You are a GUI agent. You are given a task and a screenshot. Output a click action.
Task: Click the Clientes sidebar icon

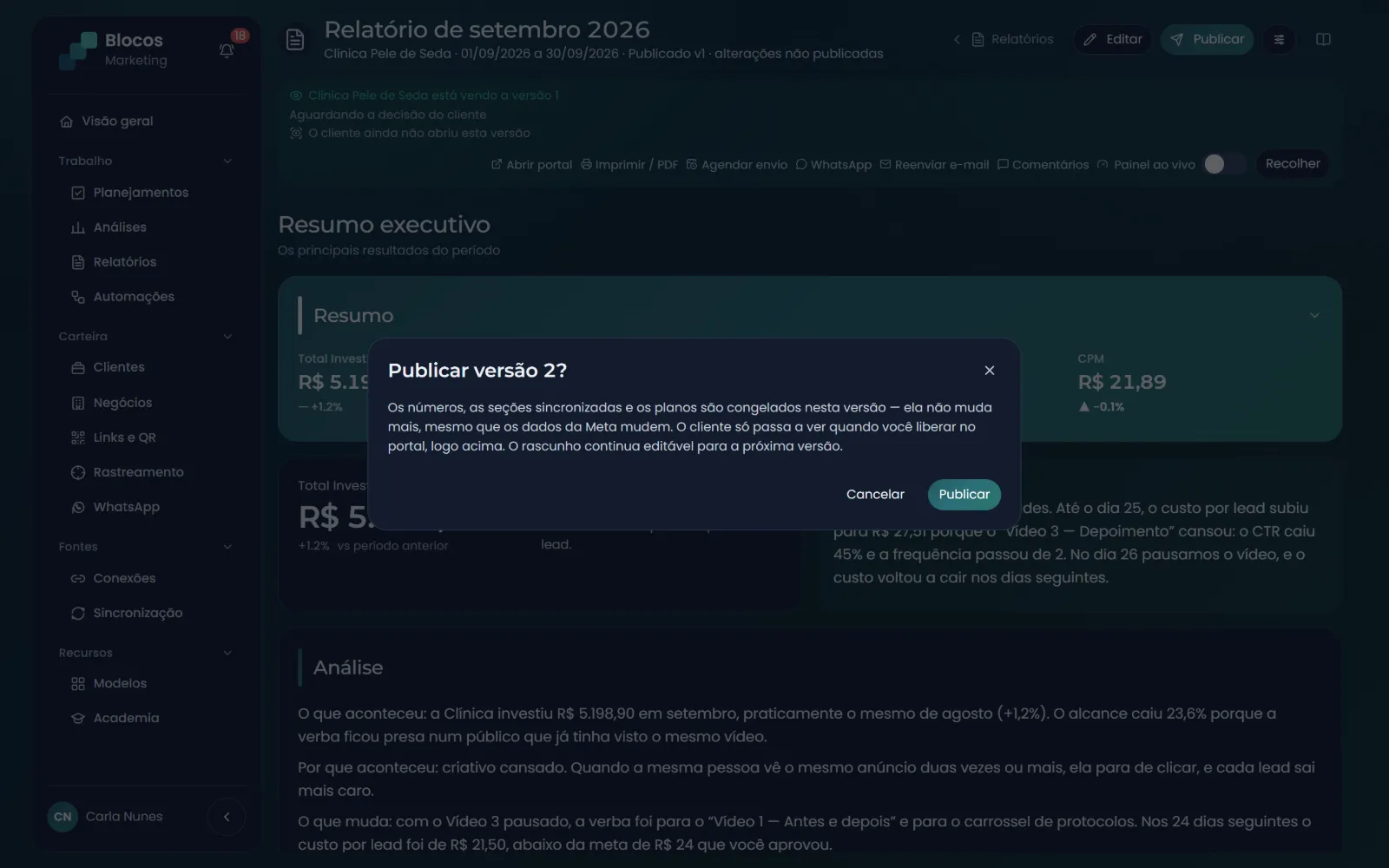pos(78,367)
